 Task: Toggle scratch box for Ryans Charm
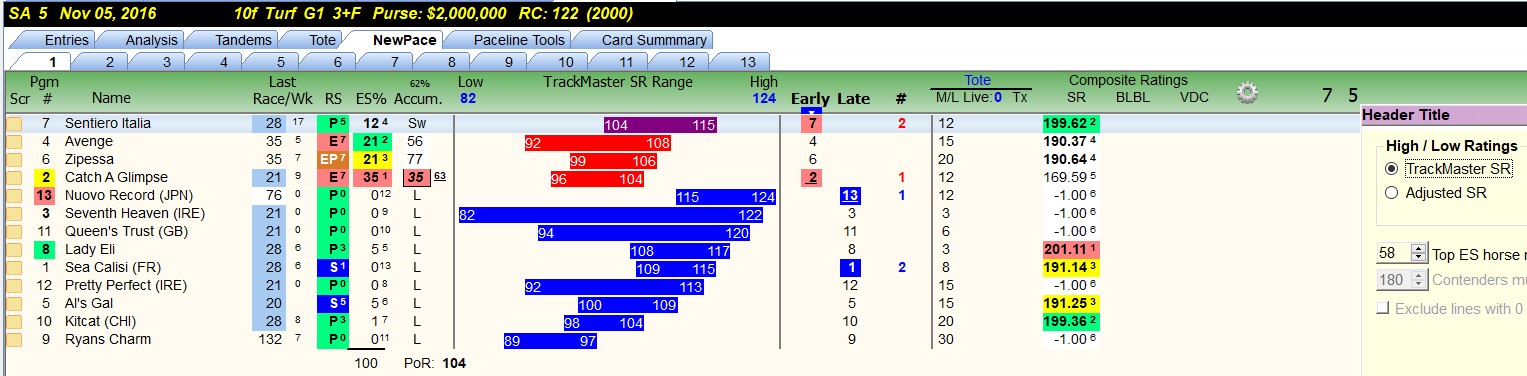pos(15,339)
